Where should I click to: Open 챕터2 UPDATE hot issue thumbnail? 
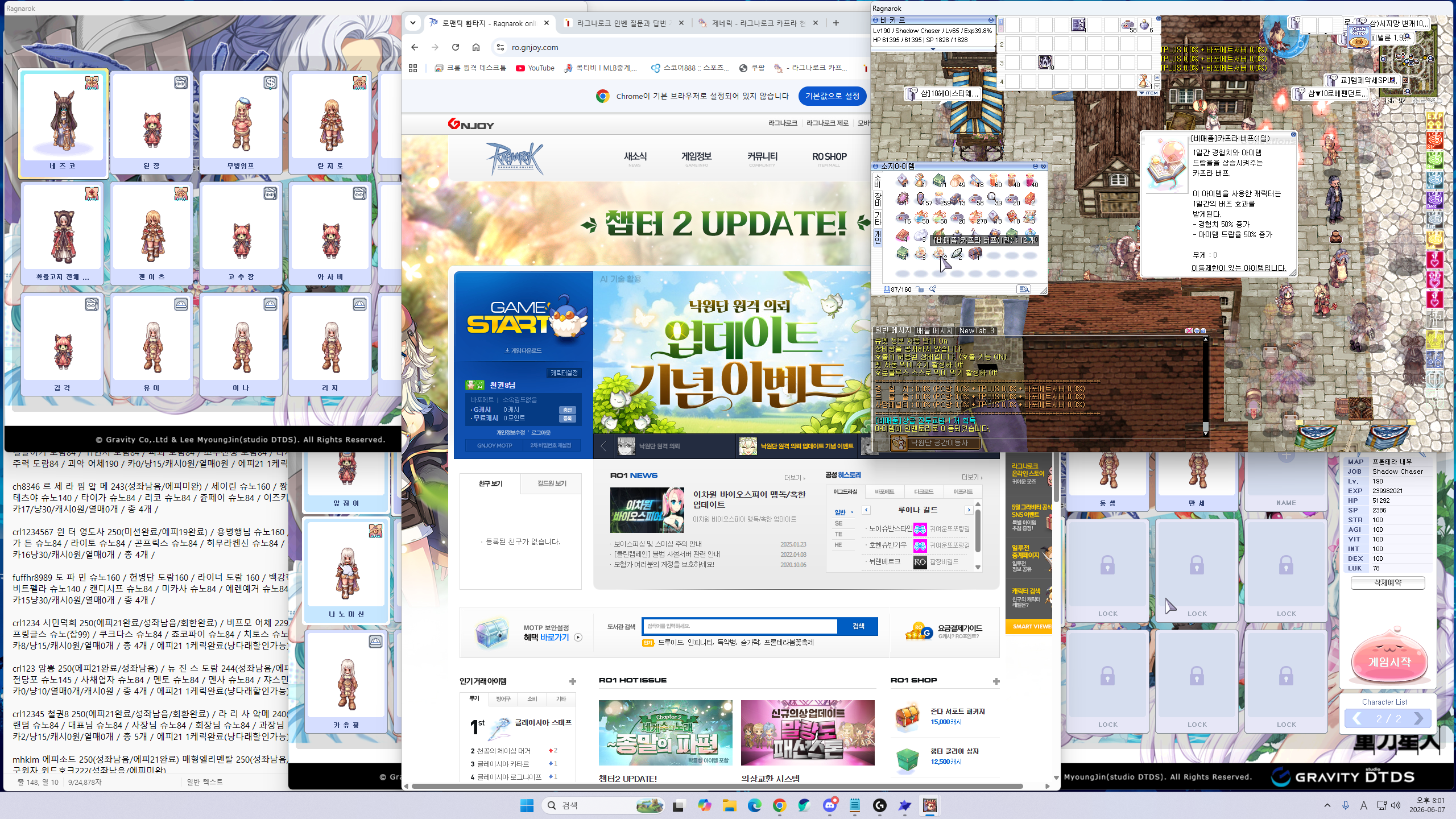click(x=665, y=733)
